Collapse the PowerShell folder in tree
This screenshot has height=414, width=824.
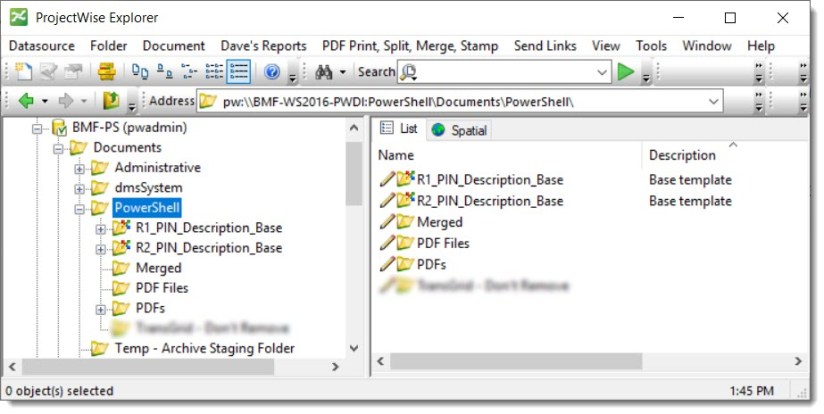click(80, 208)
